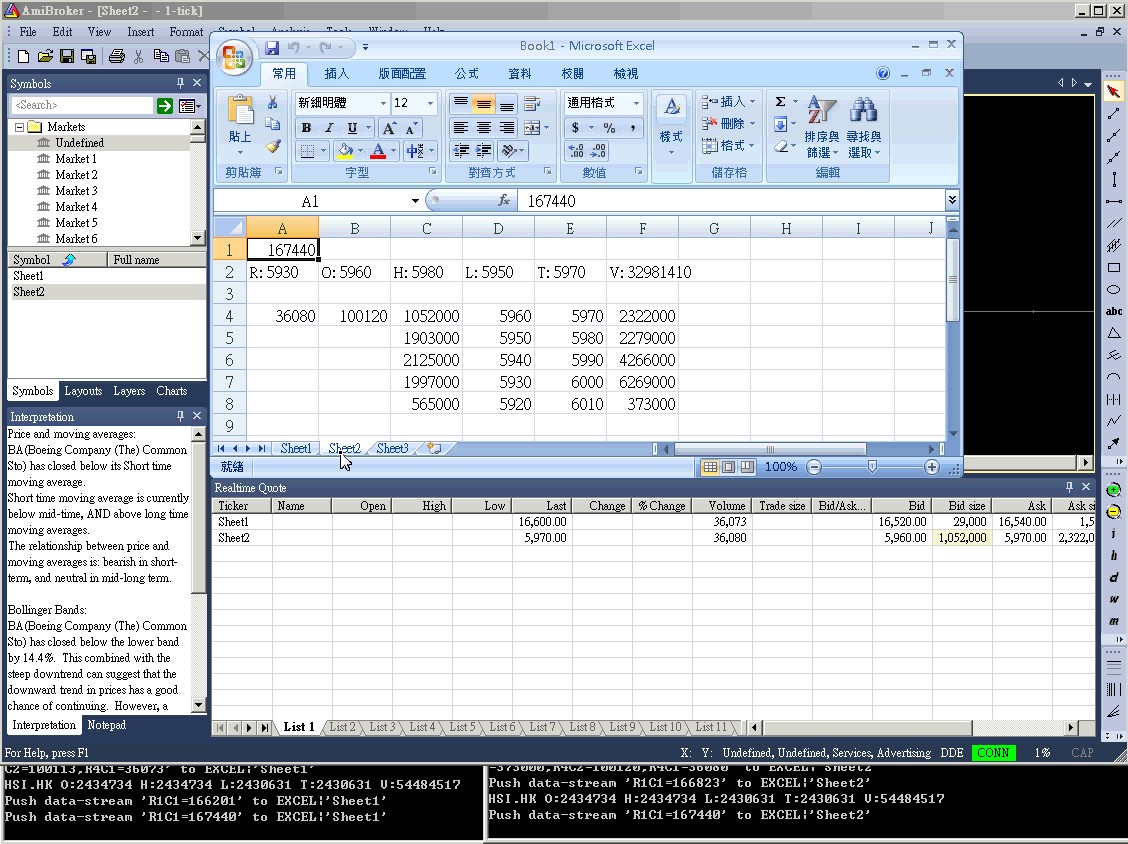The image size is (1128, 844).
Task: Click the Excel find and select binoculars
Action: coord(863,110)
